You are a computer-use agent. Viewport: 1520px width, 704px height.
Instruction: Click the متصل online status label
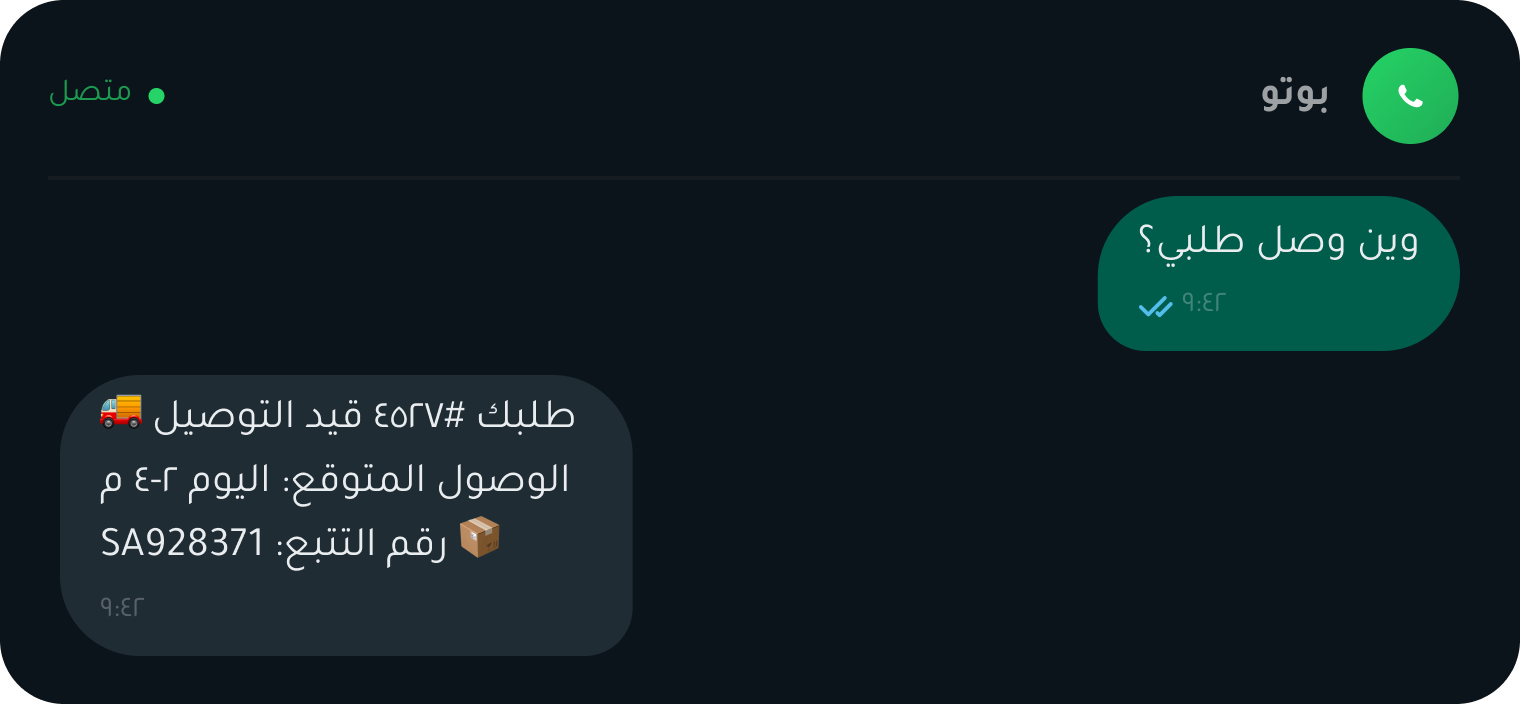[x=90, y=92]
